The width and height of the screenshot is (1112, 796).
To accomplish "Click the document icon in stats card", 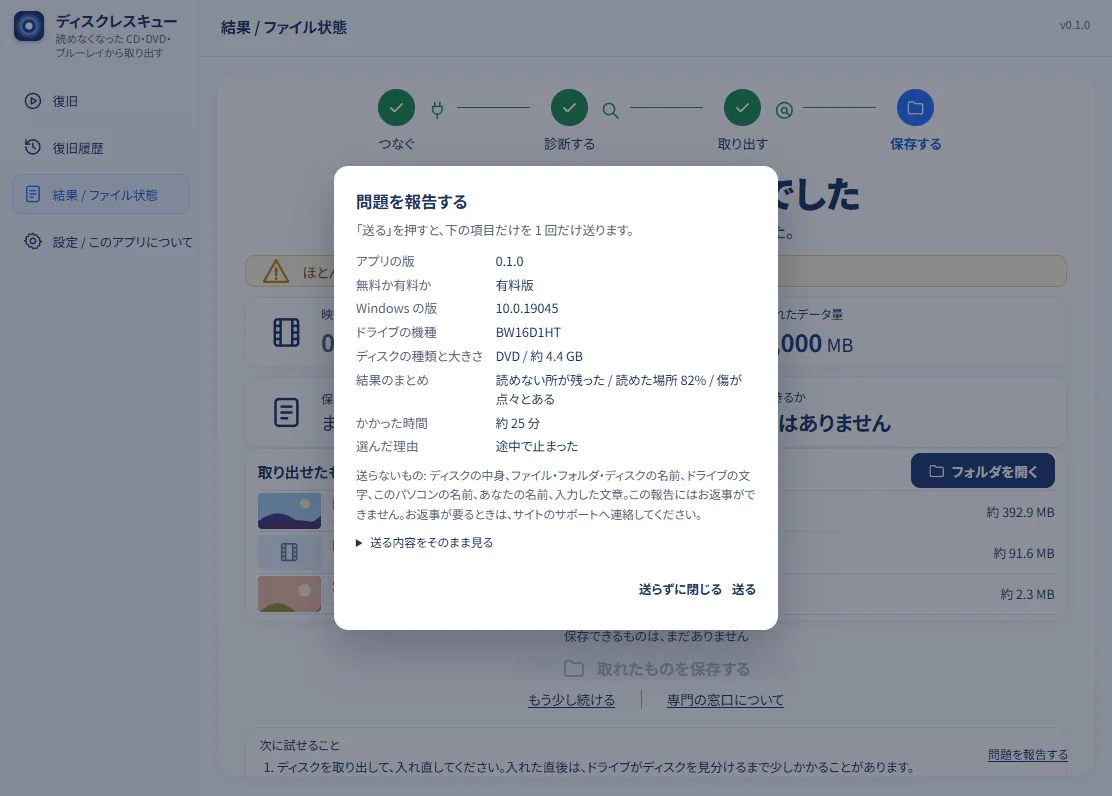I will [x=287, y=412].
